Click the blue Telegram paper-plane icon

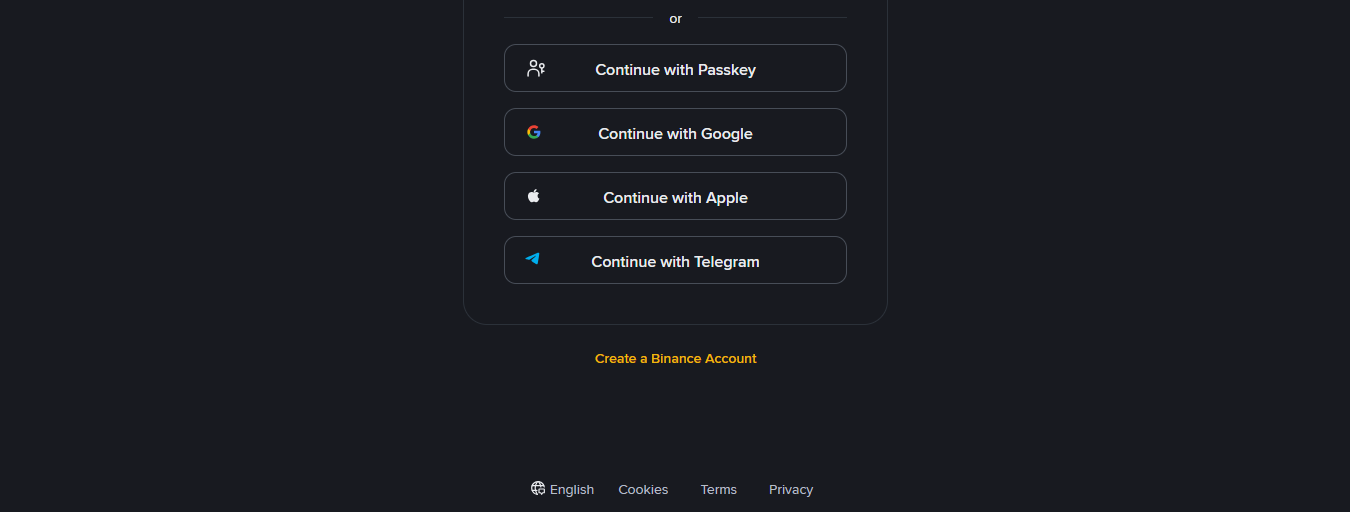533,258
